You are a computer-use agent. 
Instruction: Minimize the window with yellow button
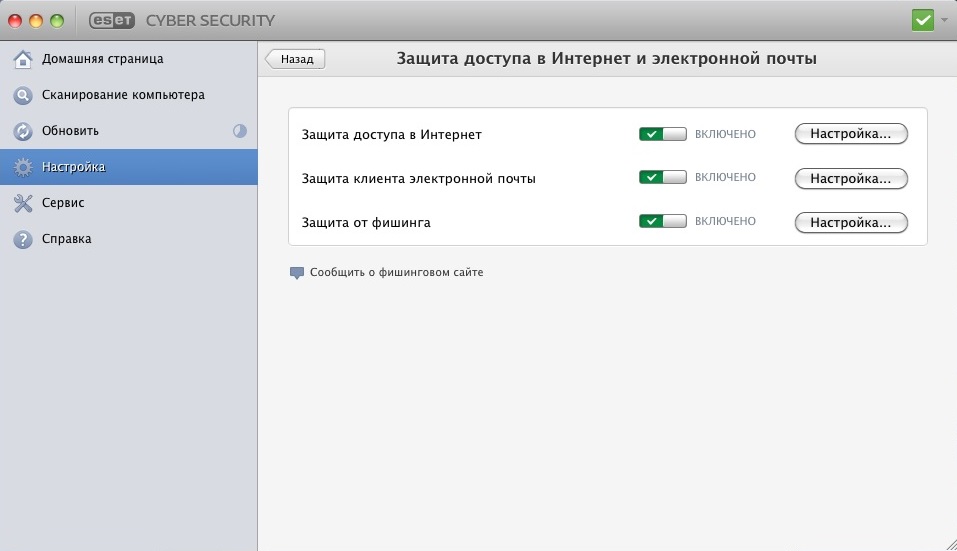coord(36,21)
